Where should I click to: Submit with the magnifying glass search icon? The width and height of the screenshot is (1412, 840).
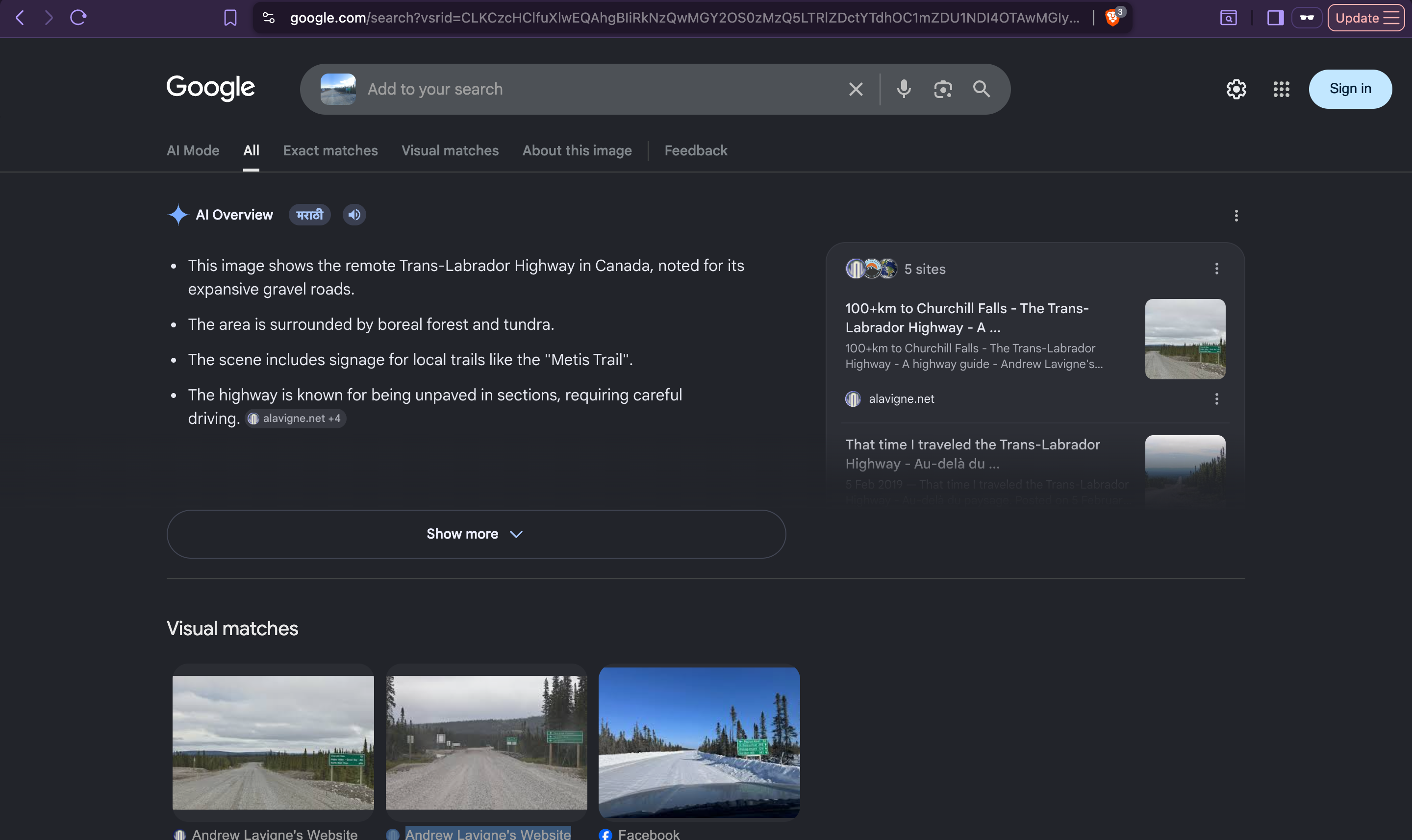coord(982,89)
